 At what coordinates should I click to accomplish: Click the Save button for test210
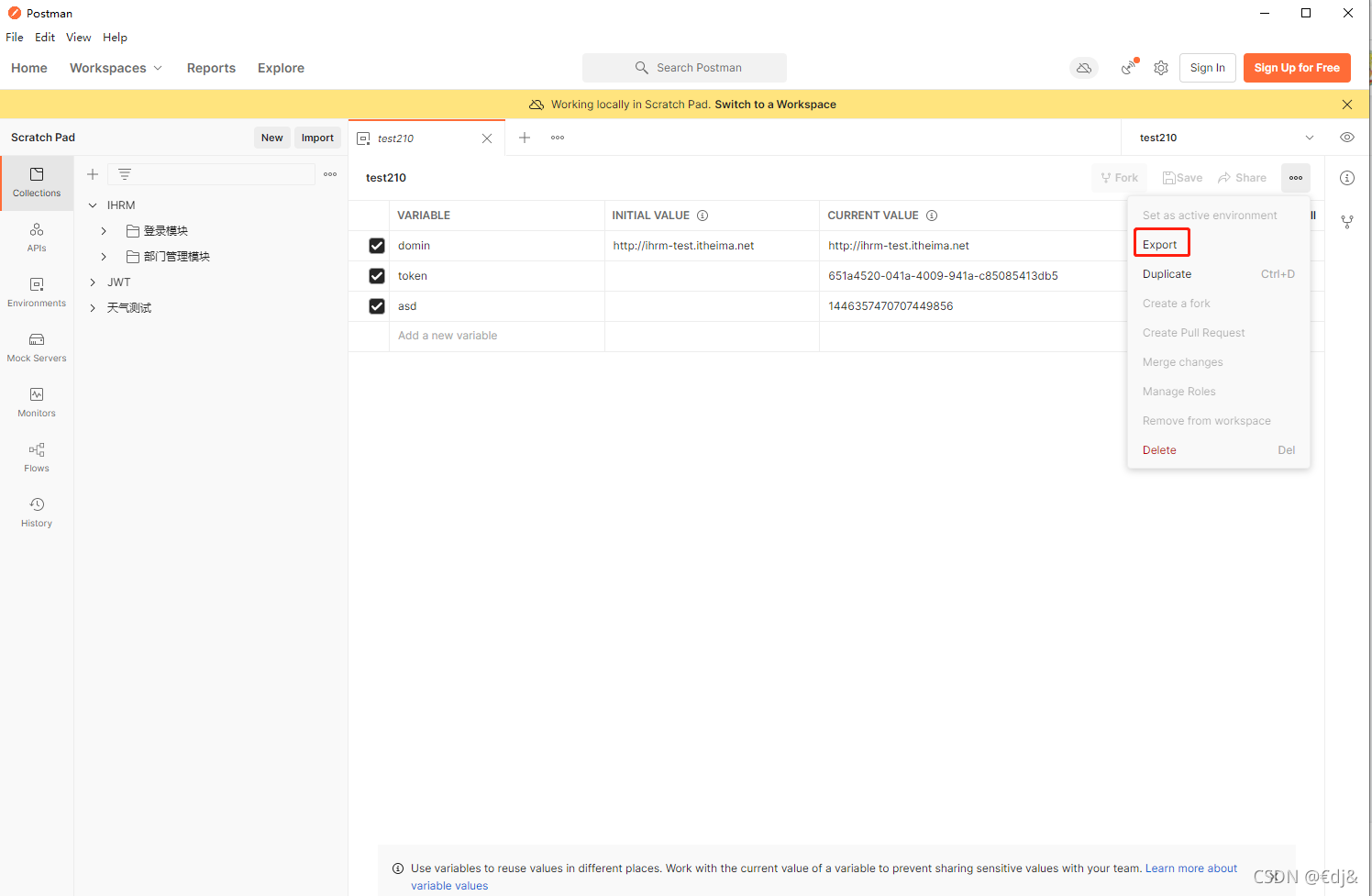coord(1182,178)
